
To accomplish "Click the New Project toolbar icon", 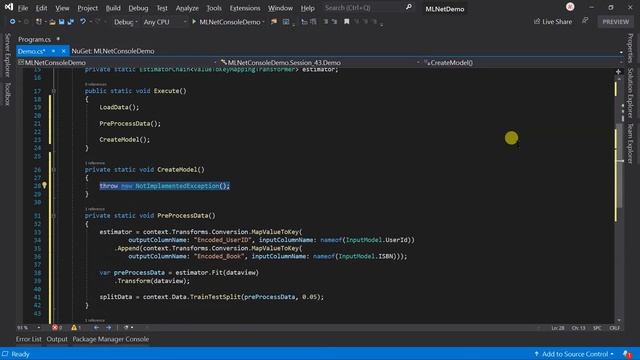I will coord(39,22).
